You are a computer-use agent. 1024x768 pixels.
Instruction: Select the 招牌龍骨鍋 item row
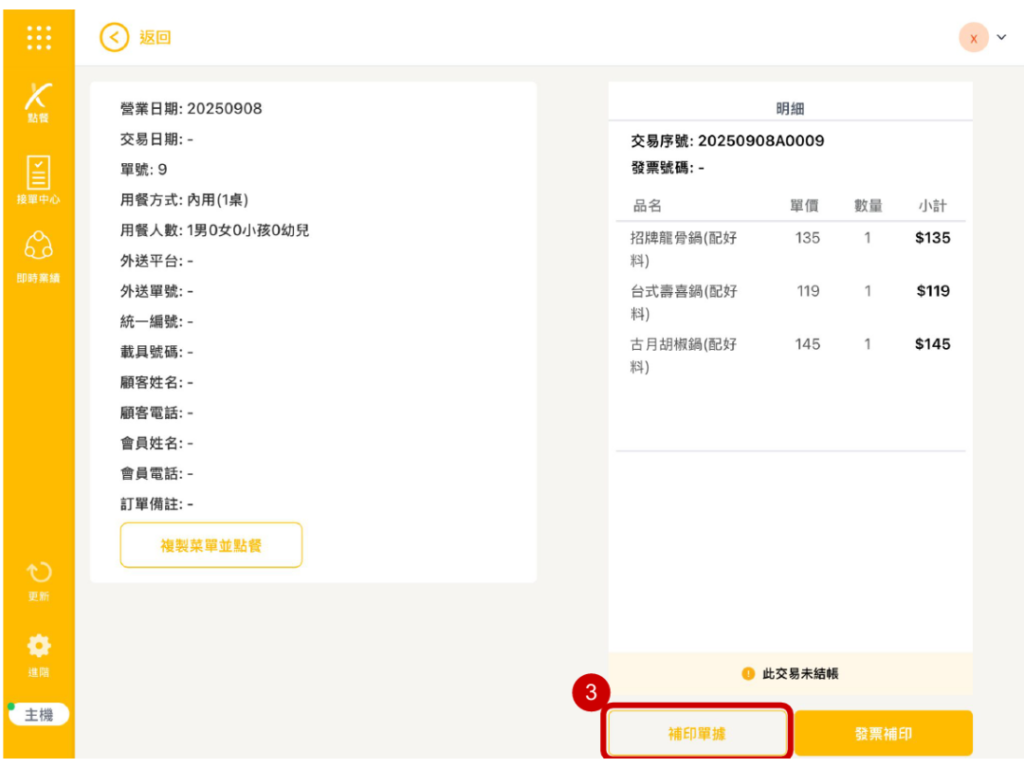point(790,249)
